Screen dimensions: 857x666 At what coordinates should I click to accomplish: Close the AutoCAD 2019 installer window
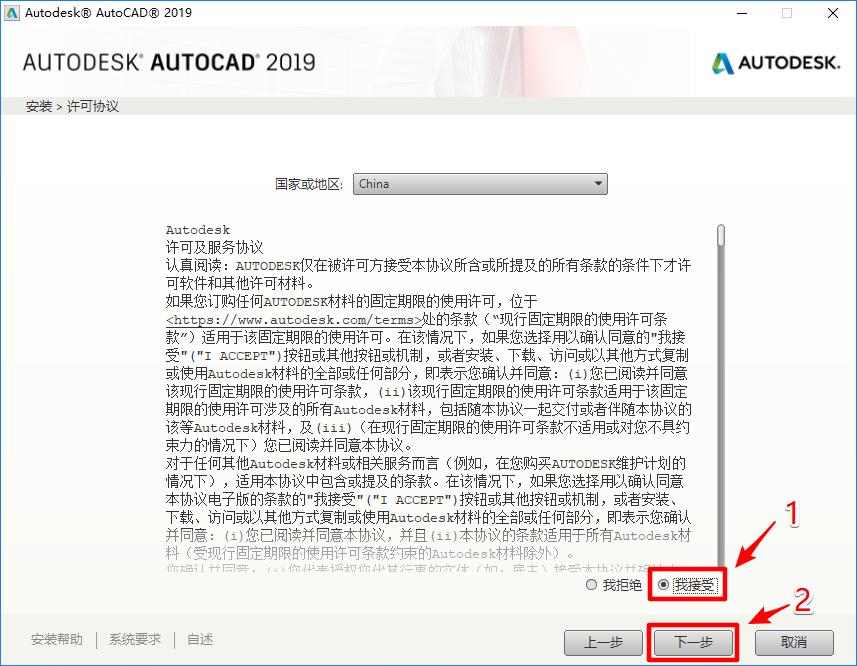coord(833,13)
